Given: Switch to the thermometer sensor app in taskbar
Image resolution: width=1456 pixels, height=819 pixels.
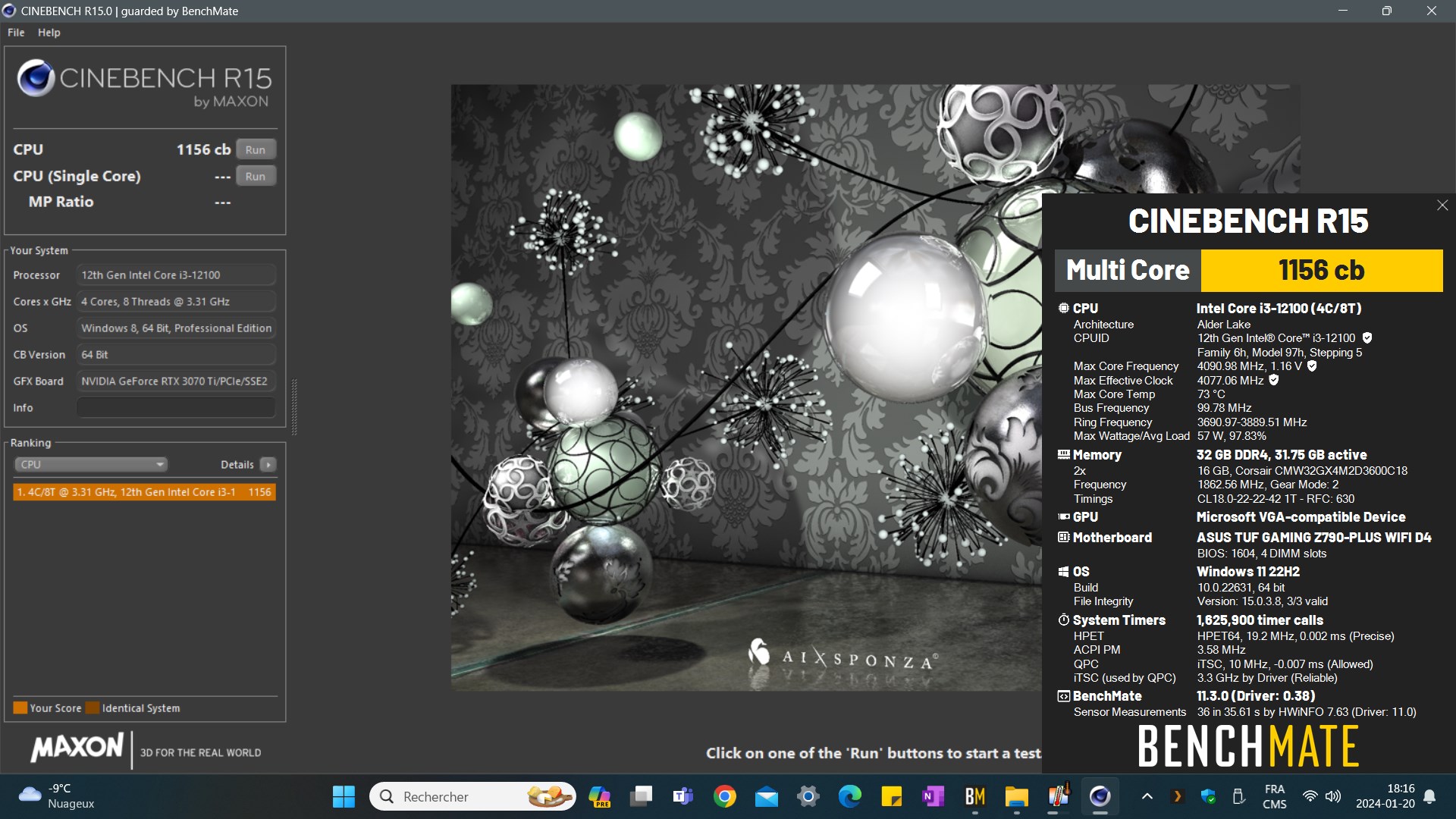Looking at the screenshot, I should click(1059, 797).
